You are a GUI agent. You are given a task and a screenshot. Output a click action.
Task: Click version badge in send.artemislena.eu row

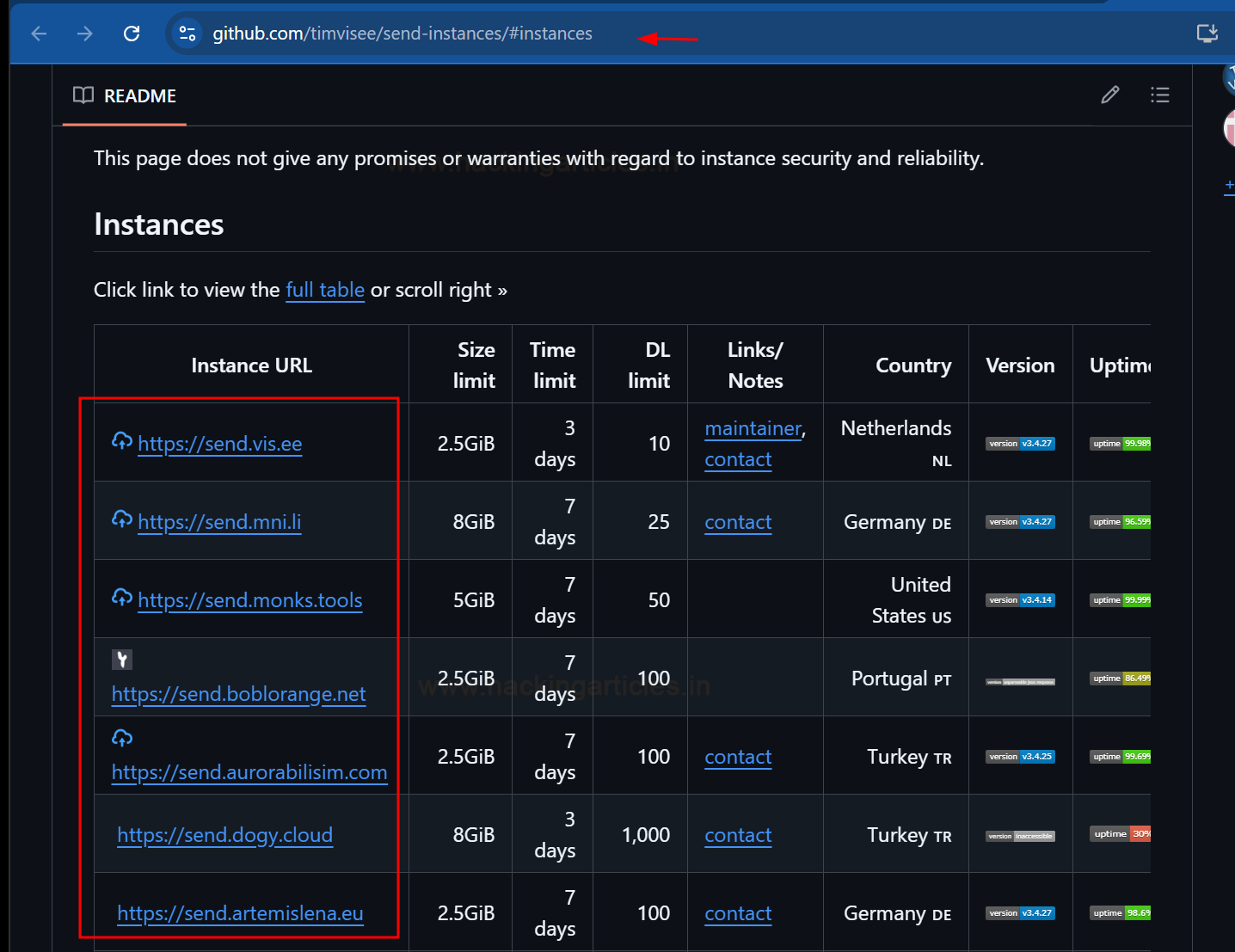(x=1020, y=913)
